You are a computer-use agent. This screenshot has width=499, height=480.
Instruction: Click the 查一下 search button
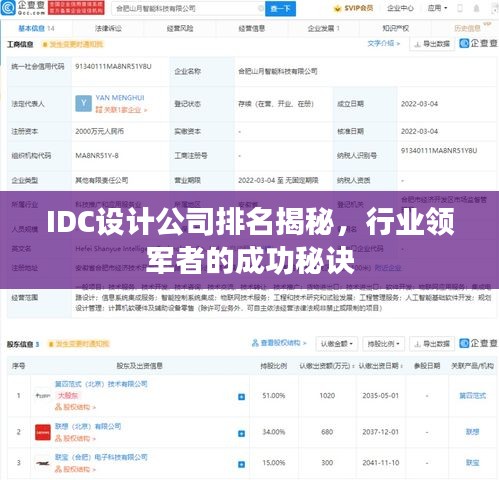click(x=280, y=9)
